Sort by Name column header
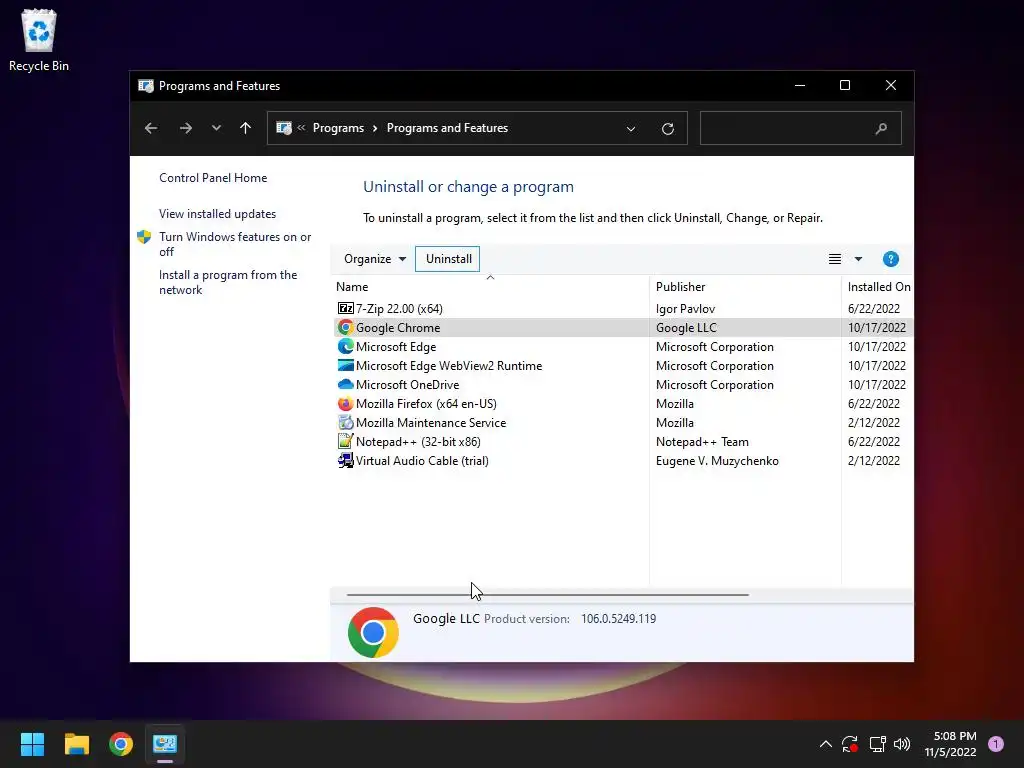This screenshot has height=768, width=1024. tap(490, 287)
